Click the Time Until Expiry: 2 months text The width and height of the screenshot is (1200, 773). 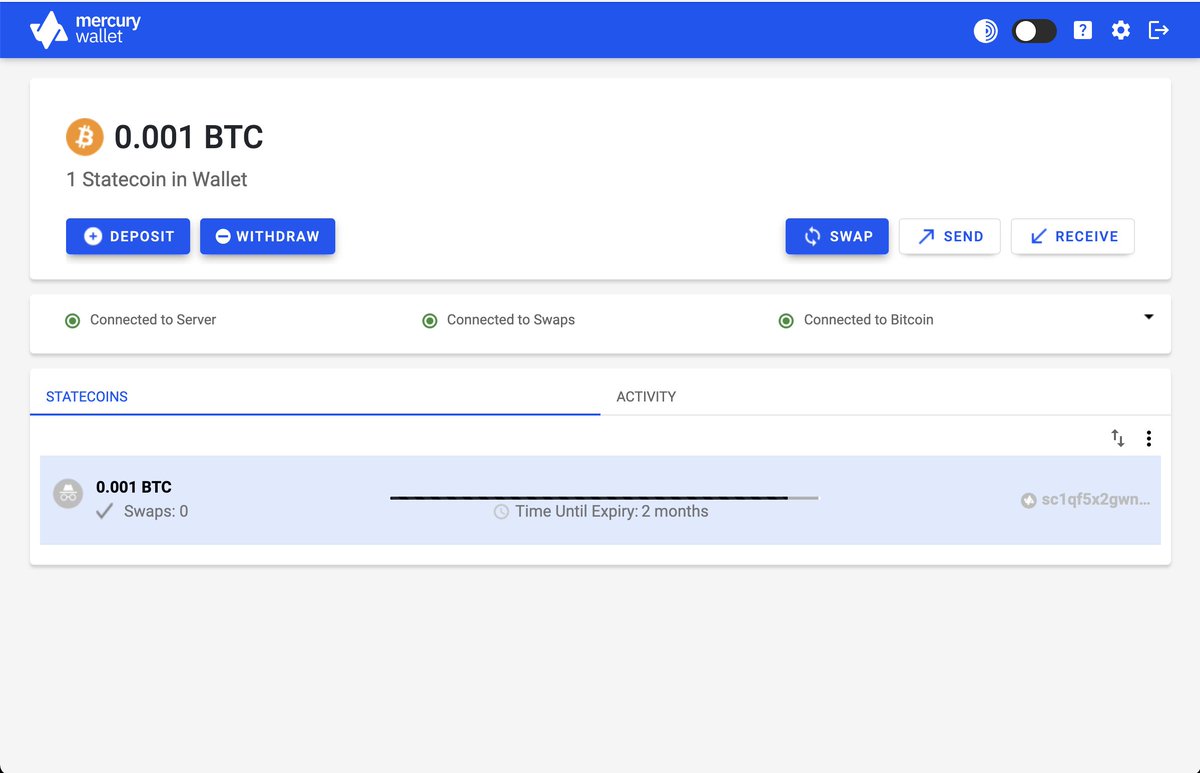tap(612, 511)
